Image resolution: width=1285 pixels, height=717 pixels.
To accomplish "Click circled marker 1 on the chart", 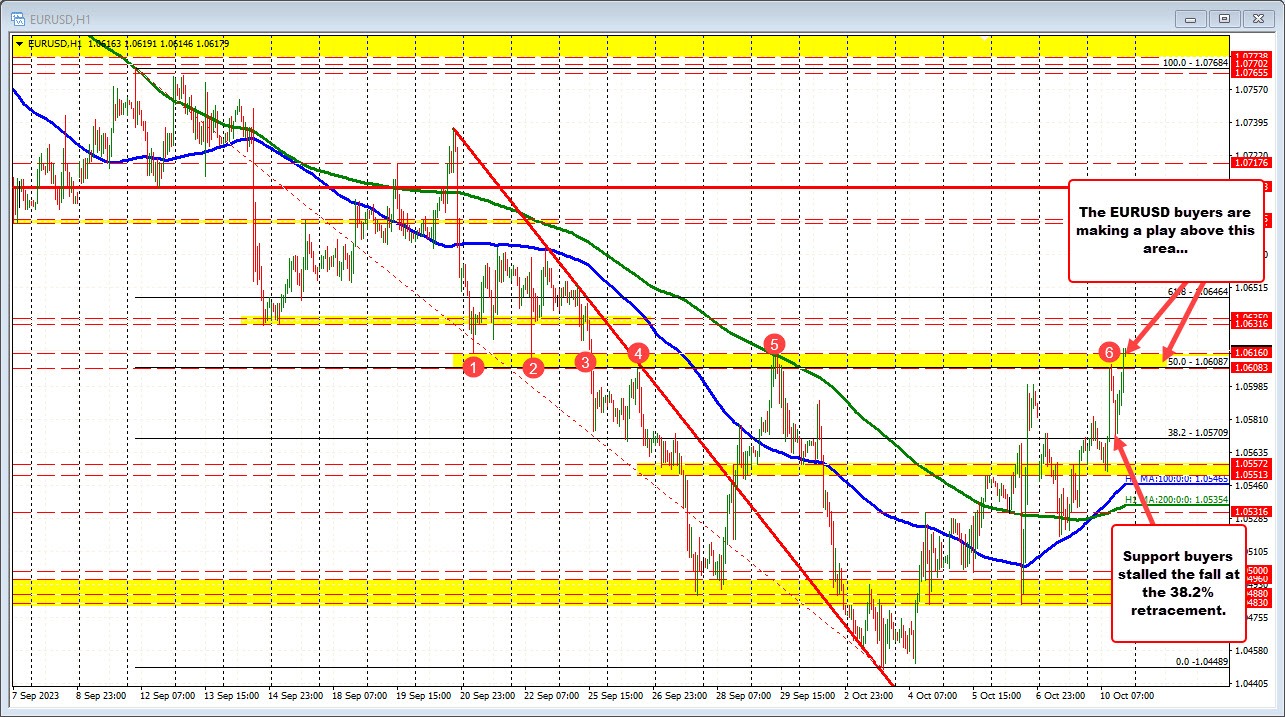I will click(x=474, y=367).
